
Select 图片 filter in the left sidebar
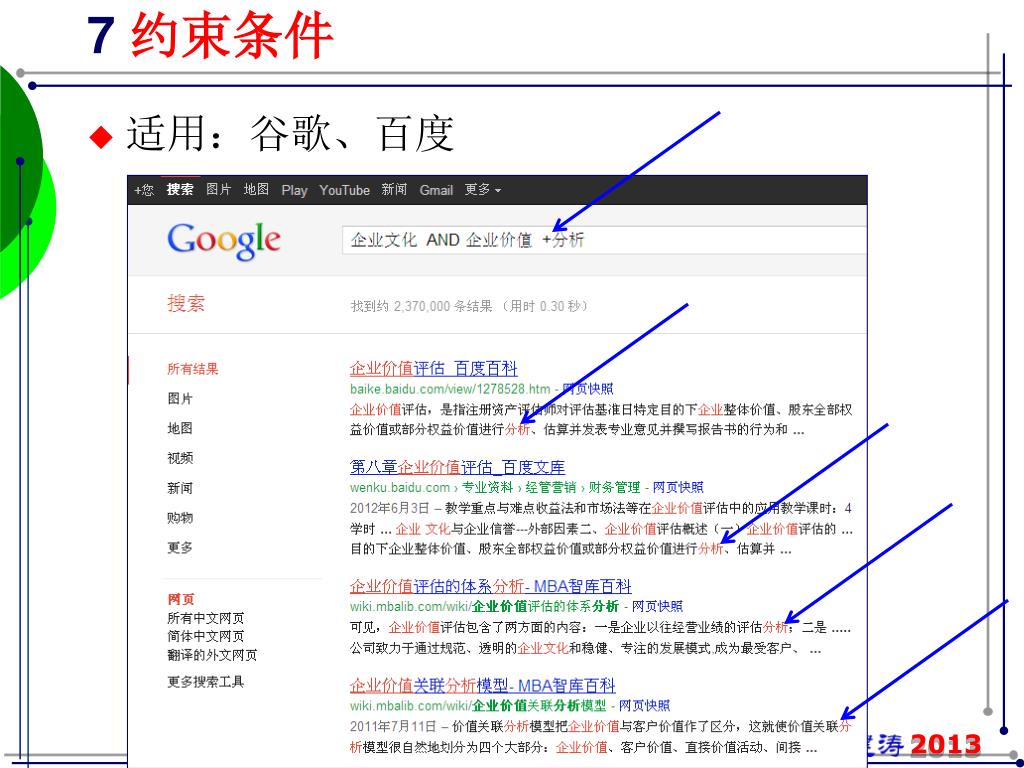180,398
